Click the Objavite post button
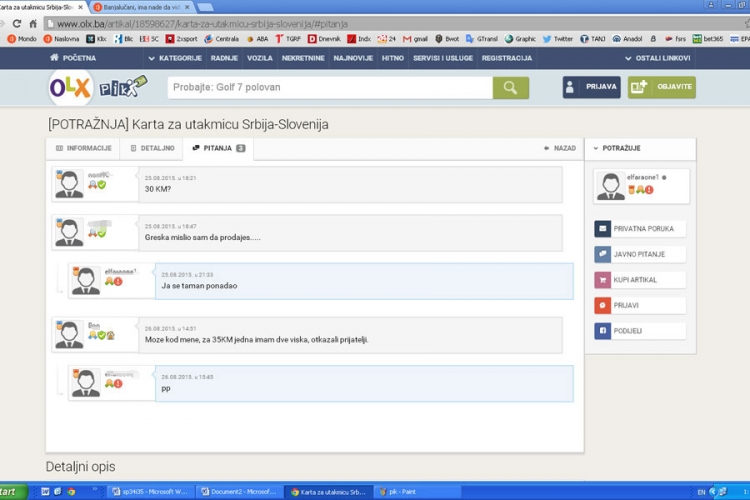The image size is (750, 500). pos(662,87)
